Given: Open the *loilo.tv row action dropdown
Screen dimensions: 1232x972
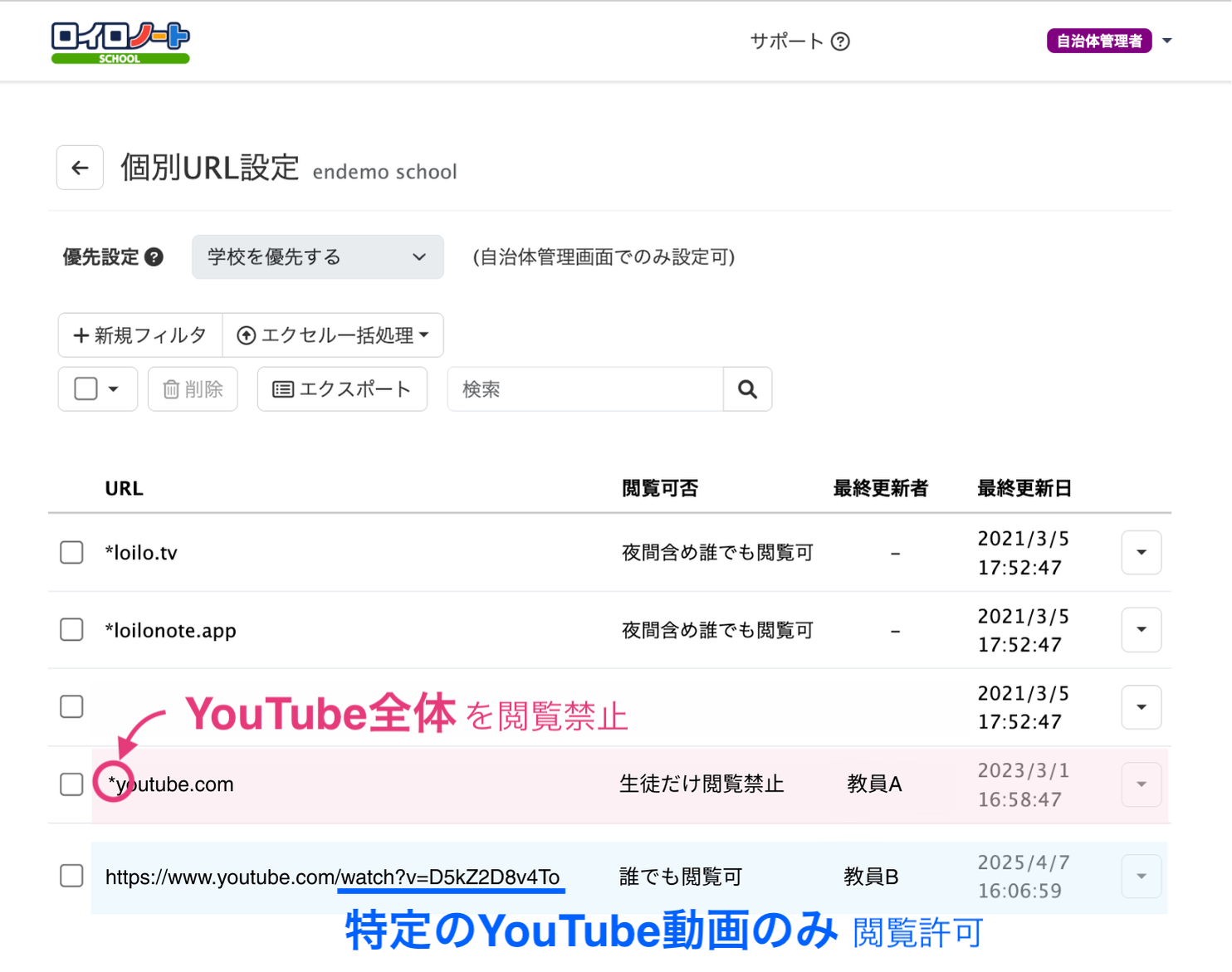Looking at the screenshot, I should [x=1142, y=553].
